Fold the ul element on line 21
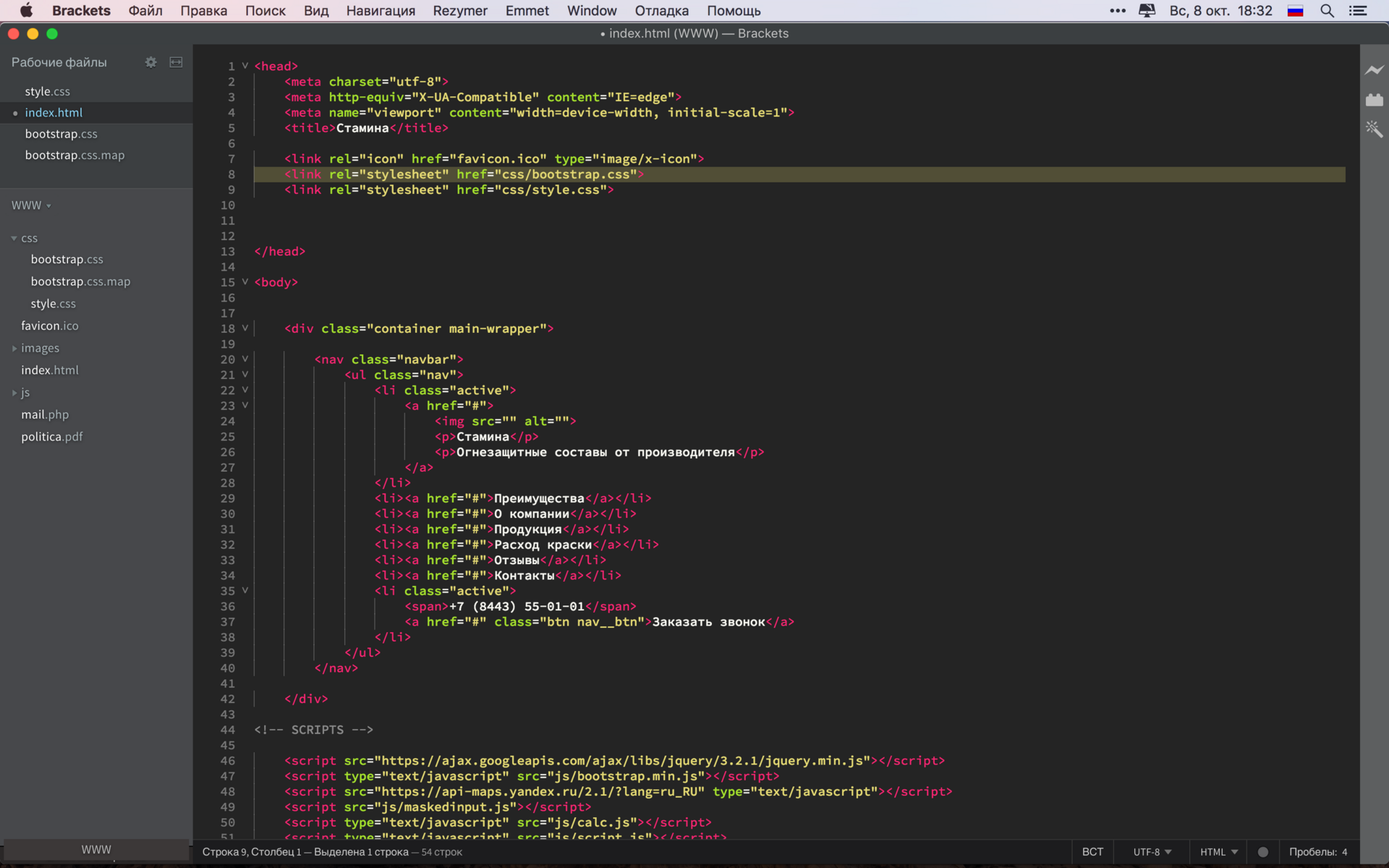The width and height of the screenshot is (1389, 868). click(245, 375)
